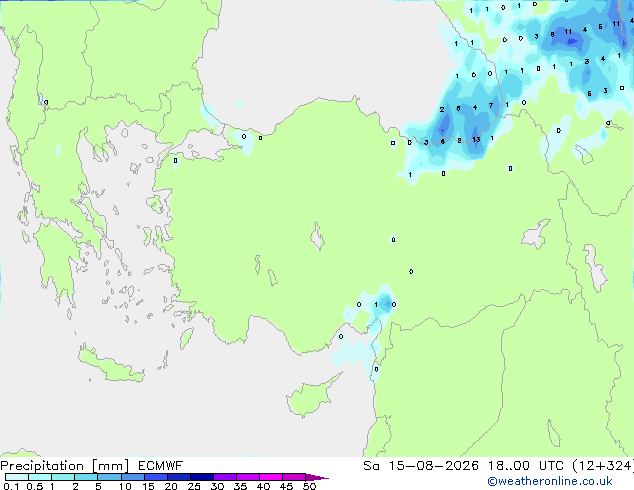Click the arrow tip beyond 50 mm in legend
This screenshot has height=490, width=634.
pyautogui.click(x=317, y=477)
